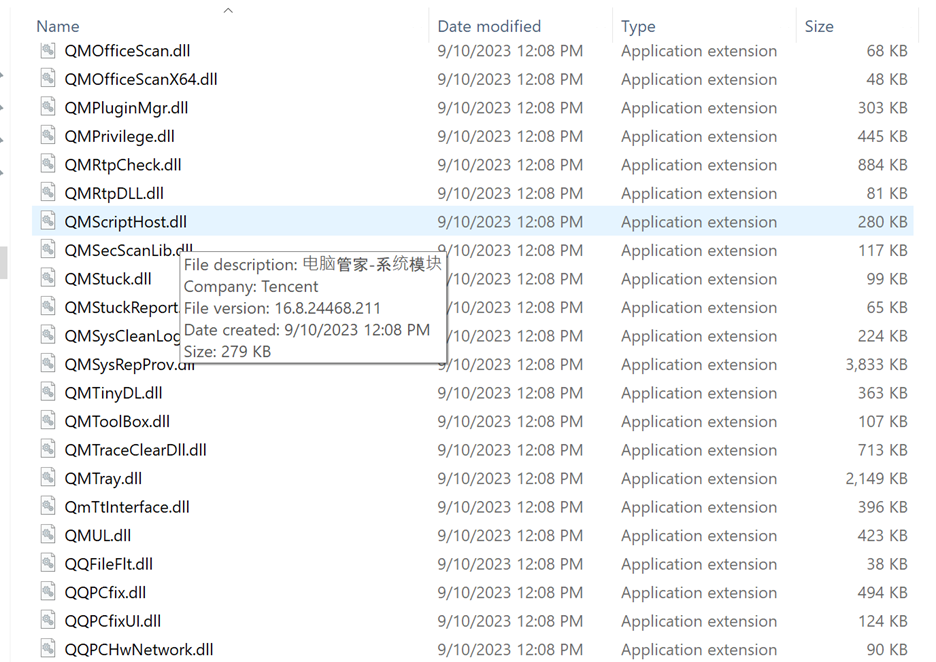Click the QMOfficeScan.dll file icon
936x662 pixels.
click(48, 50)
